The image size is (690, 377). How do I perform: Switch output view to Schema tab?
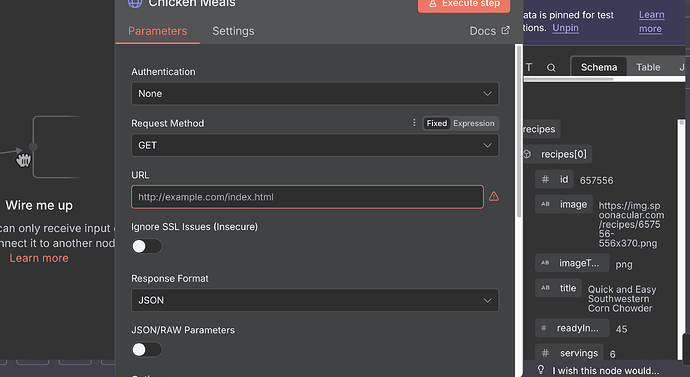(599, 67)
